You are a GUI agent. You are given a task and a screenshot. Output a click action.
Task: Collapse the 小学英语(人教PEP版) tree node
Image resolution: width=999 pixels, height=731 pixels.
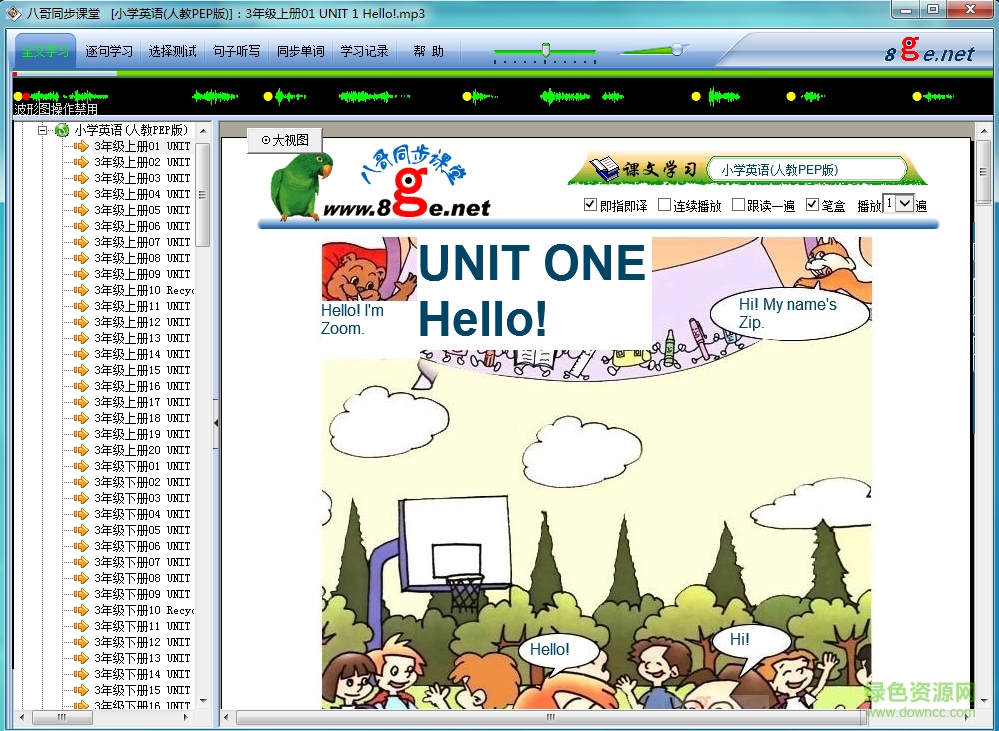point(42,130)
